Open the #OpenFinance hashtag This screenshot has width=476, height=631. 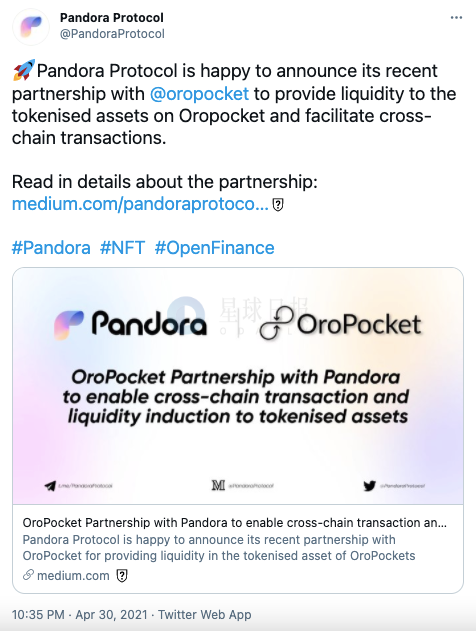click(x=214, y=248)
